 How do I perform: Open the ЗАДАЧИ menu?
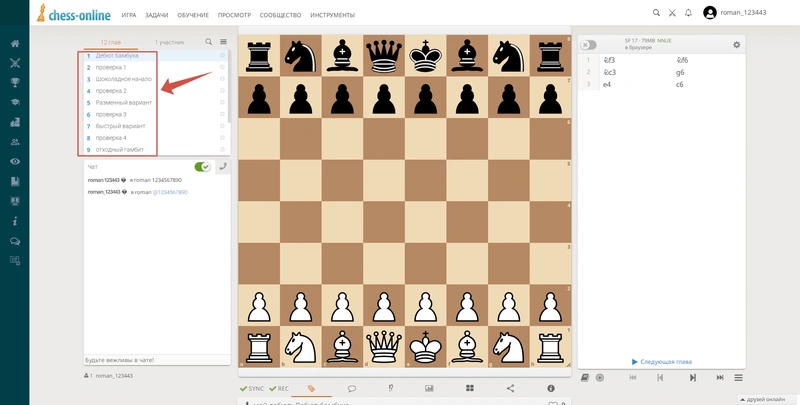157,15
